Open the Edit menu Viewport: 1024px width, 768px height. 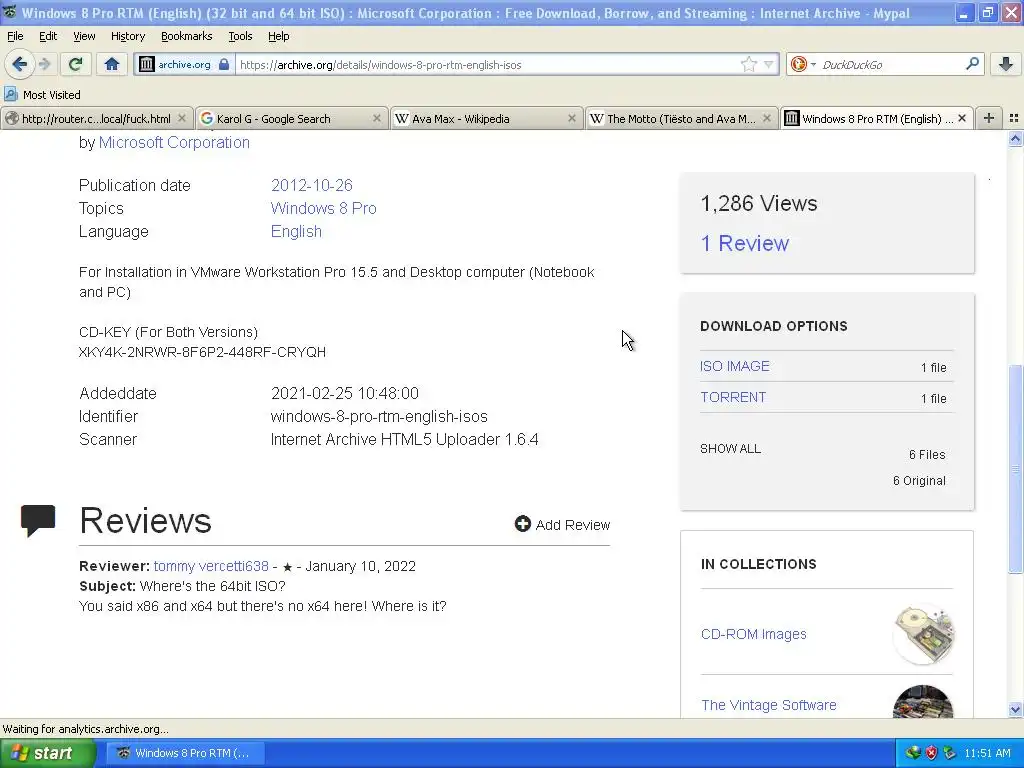click(48, 36)
